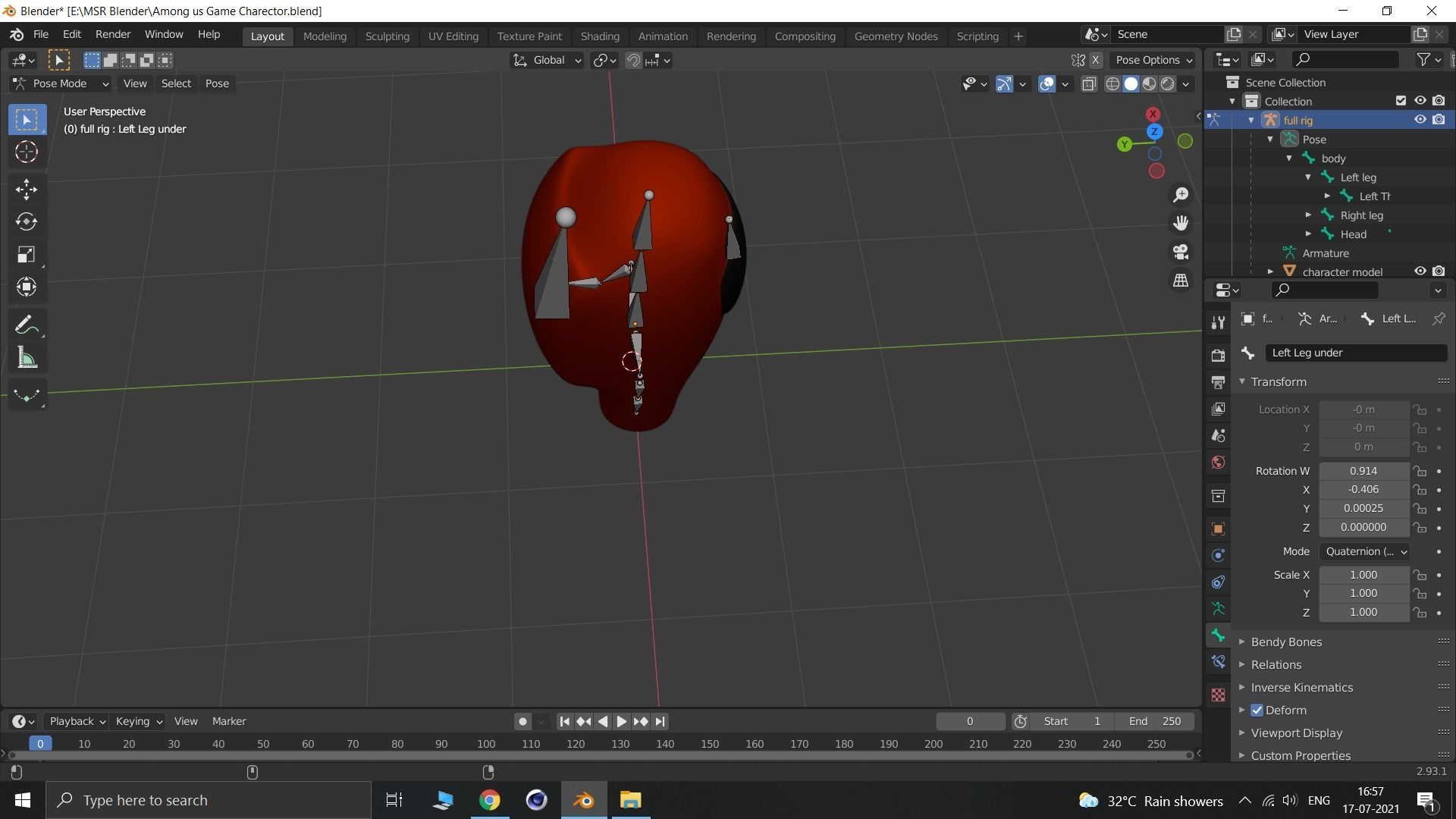Viewport: 1456px width, 819px height.
Task: Add a new workspace with plus button
Action: pos(1018,36)
